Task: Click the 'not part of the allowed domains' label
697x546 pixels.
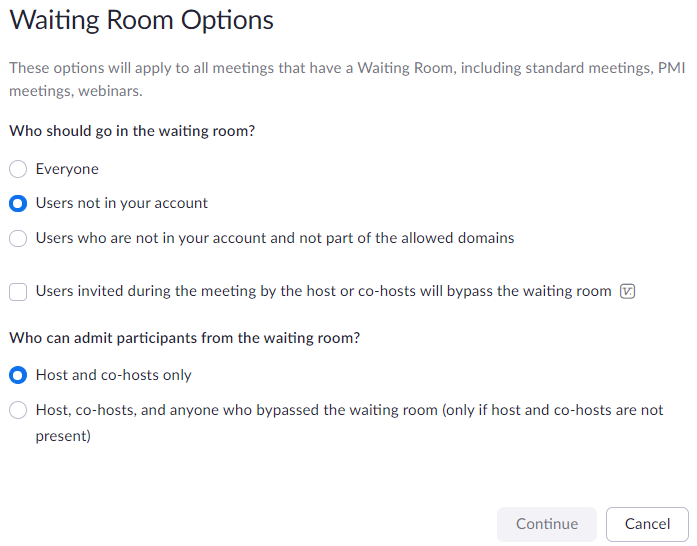Action: [x=275, y=238]
